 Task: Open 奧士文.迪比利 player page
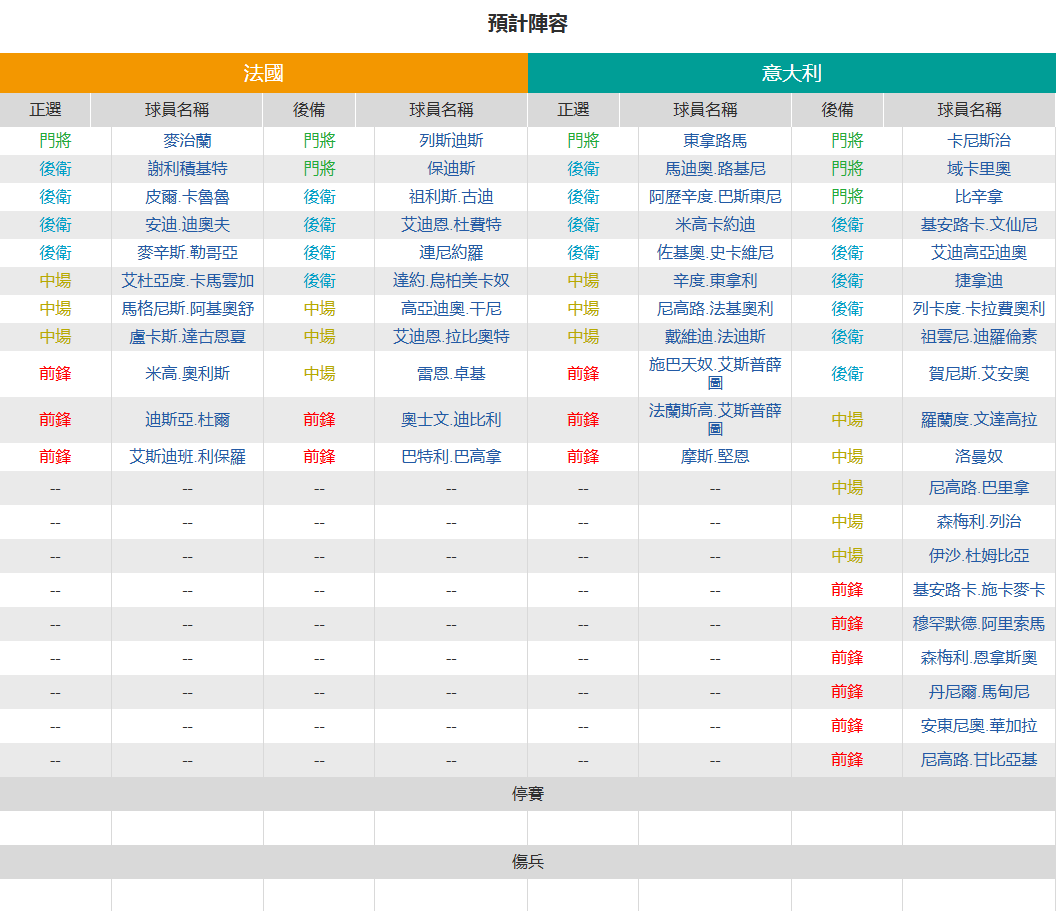[x=451, y=420]
